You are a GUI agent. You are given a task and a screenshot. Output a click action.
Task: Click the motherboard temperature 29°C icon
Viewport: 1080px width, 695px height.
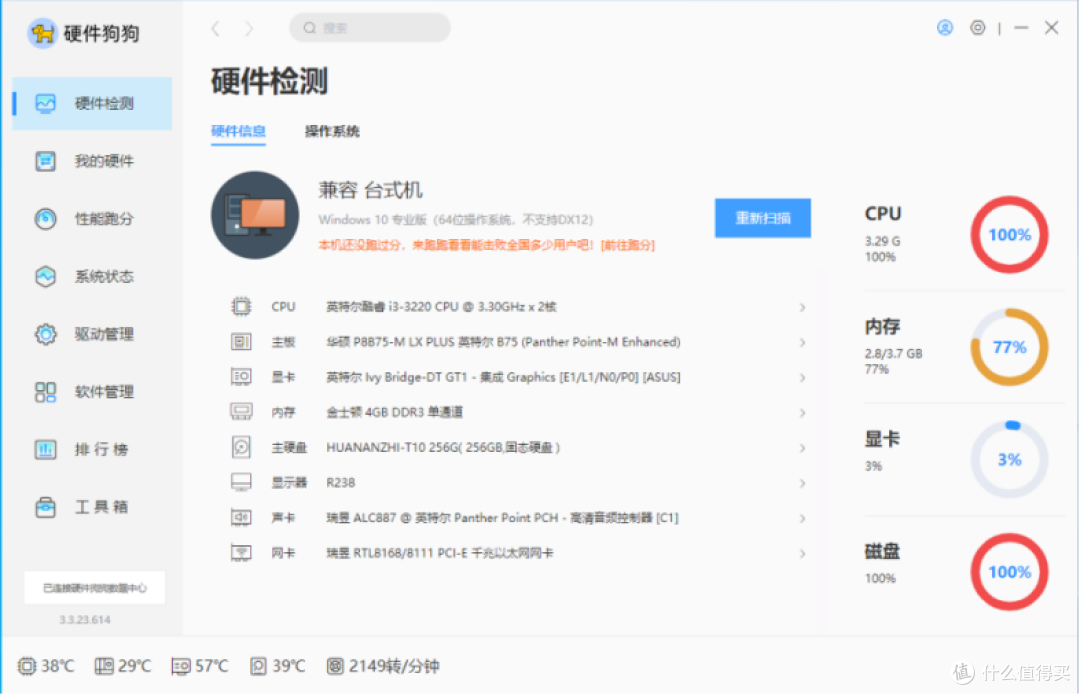(104, 666)
